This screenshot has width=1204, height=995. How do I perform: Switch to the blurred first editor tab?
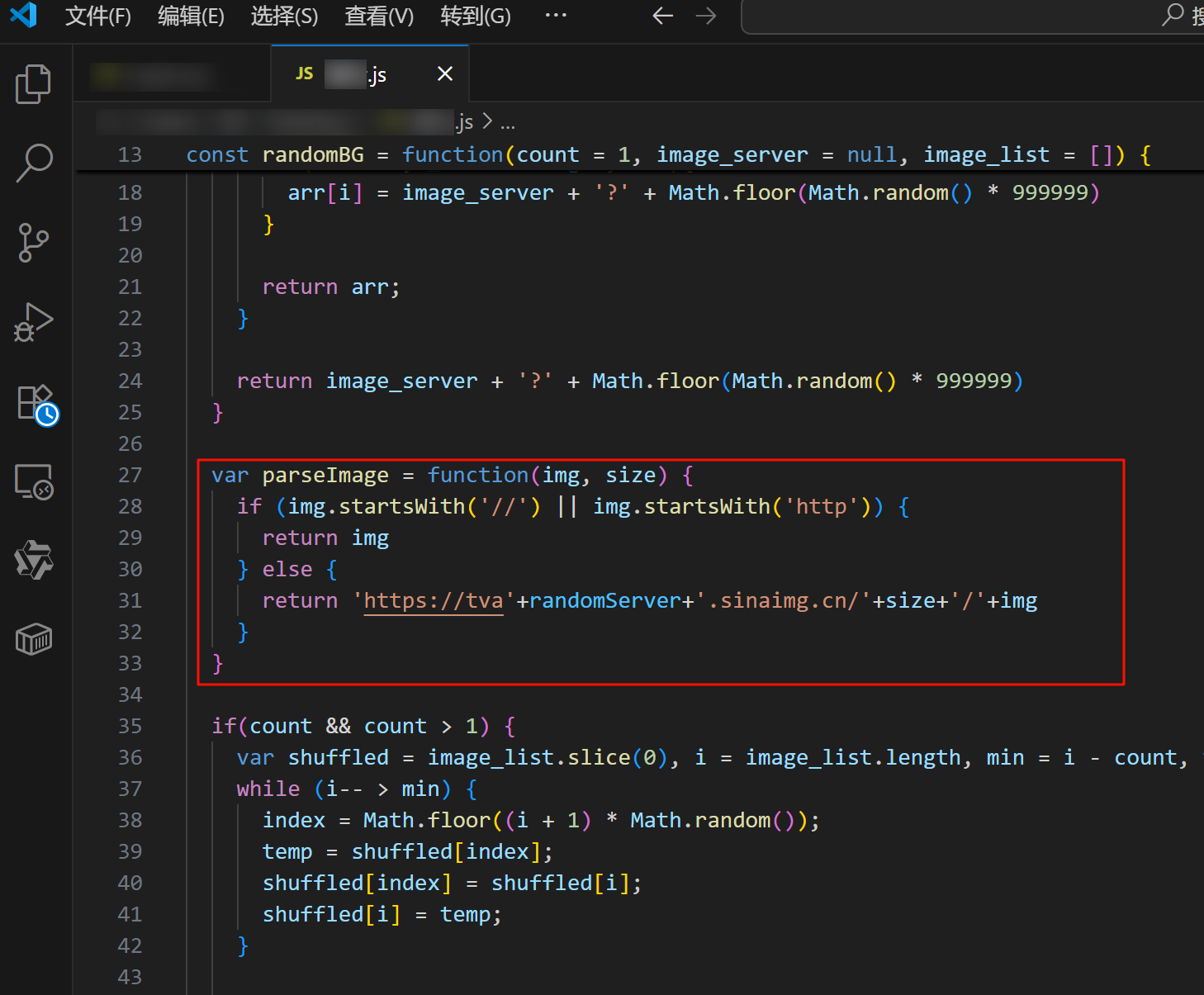[x=172, y=74]
